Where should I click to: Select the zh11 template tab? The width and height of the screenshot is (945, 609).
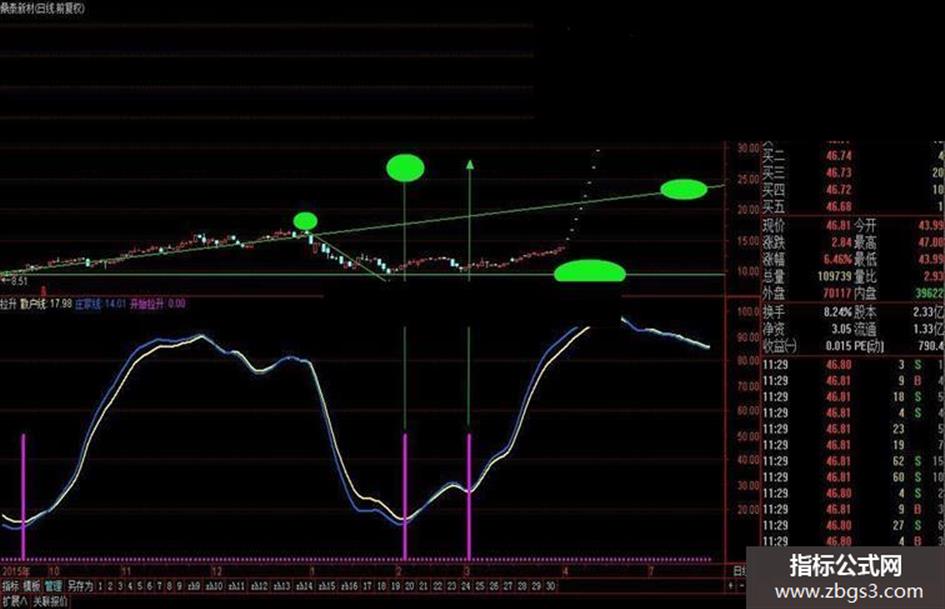pos(237,586)
